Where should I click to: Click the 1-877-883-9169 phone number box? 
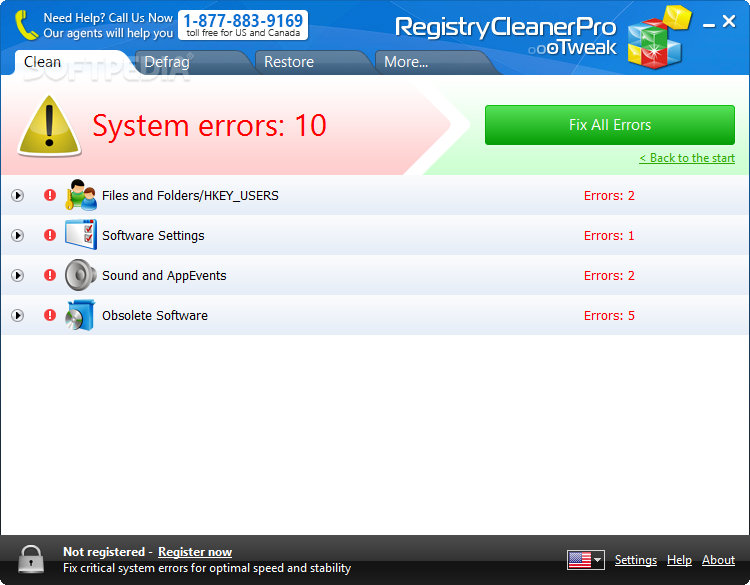(243, 25)
